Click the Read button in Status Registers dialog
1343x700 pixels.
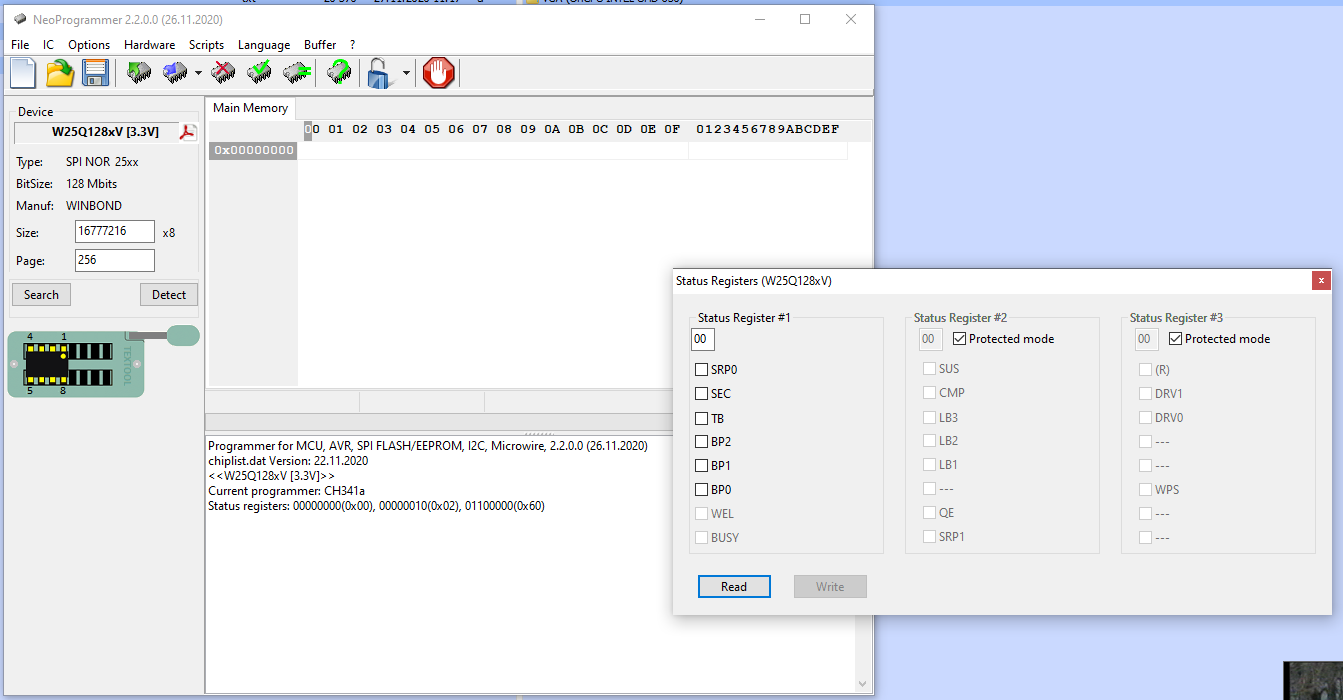click(x=734, y=587)
